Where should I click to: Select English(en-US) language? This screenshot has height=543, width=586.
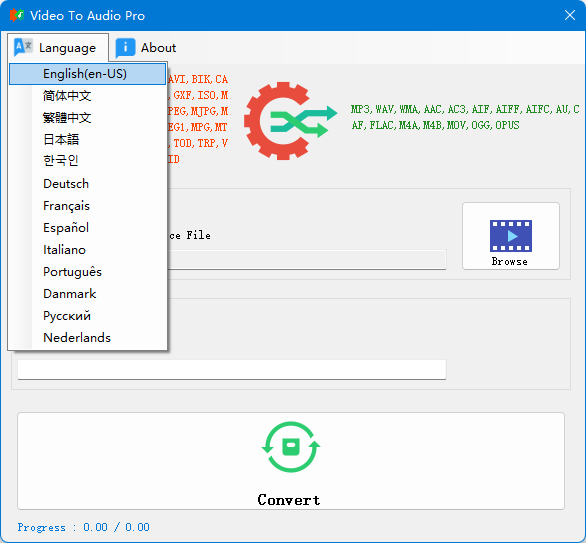pos(87,74)
